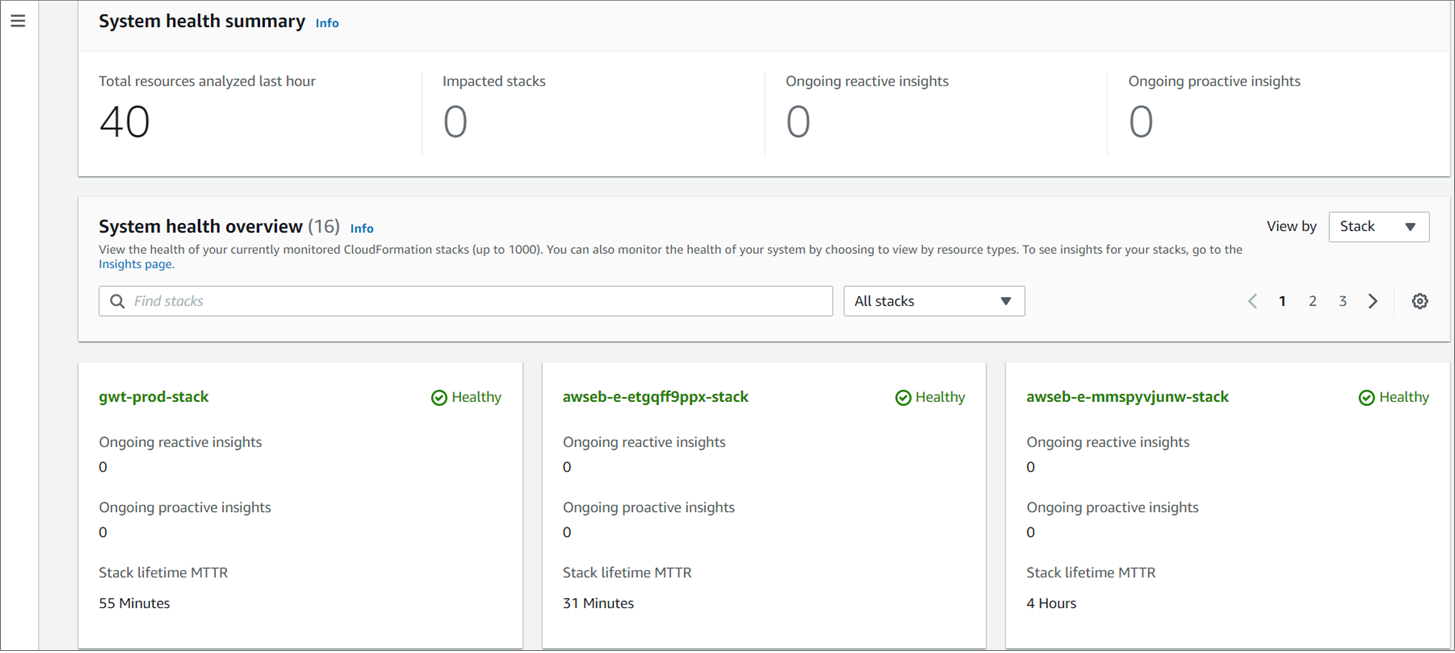The image size is (1455, 653).
Task: Click the 4 Hours MTTR value
Action: point(1052,604)
